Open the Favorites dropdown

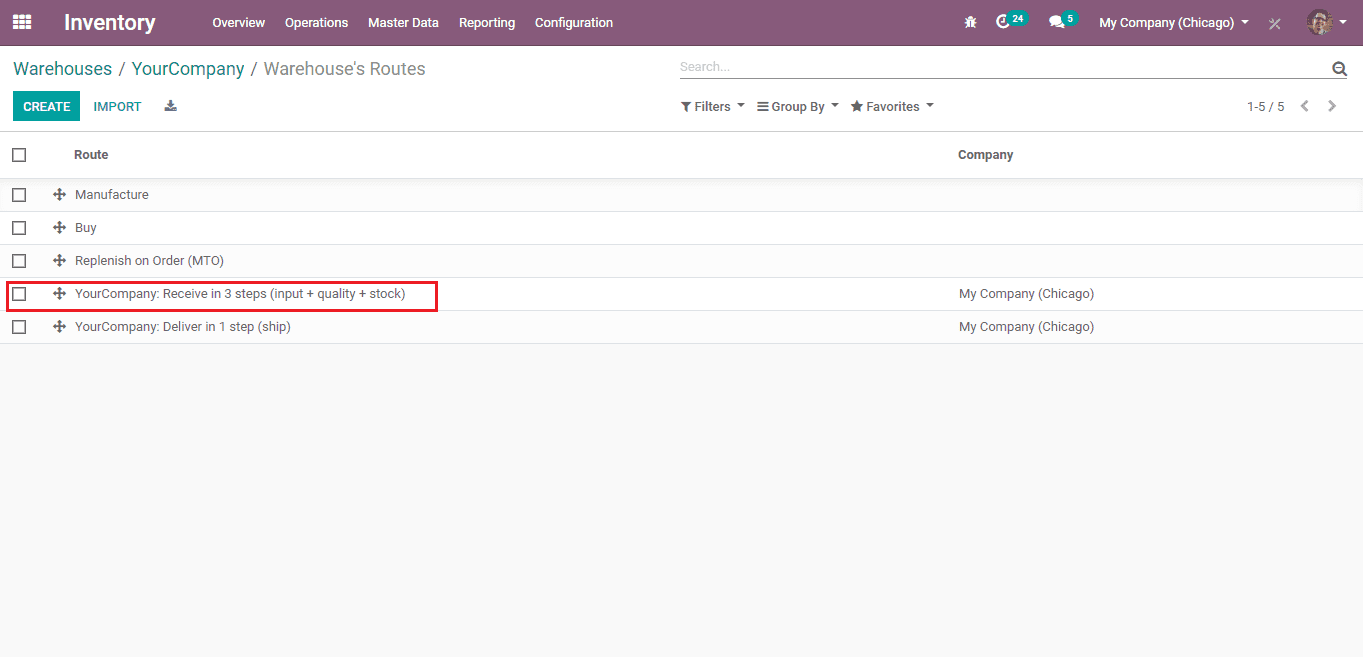892,106
